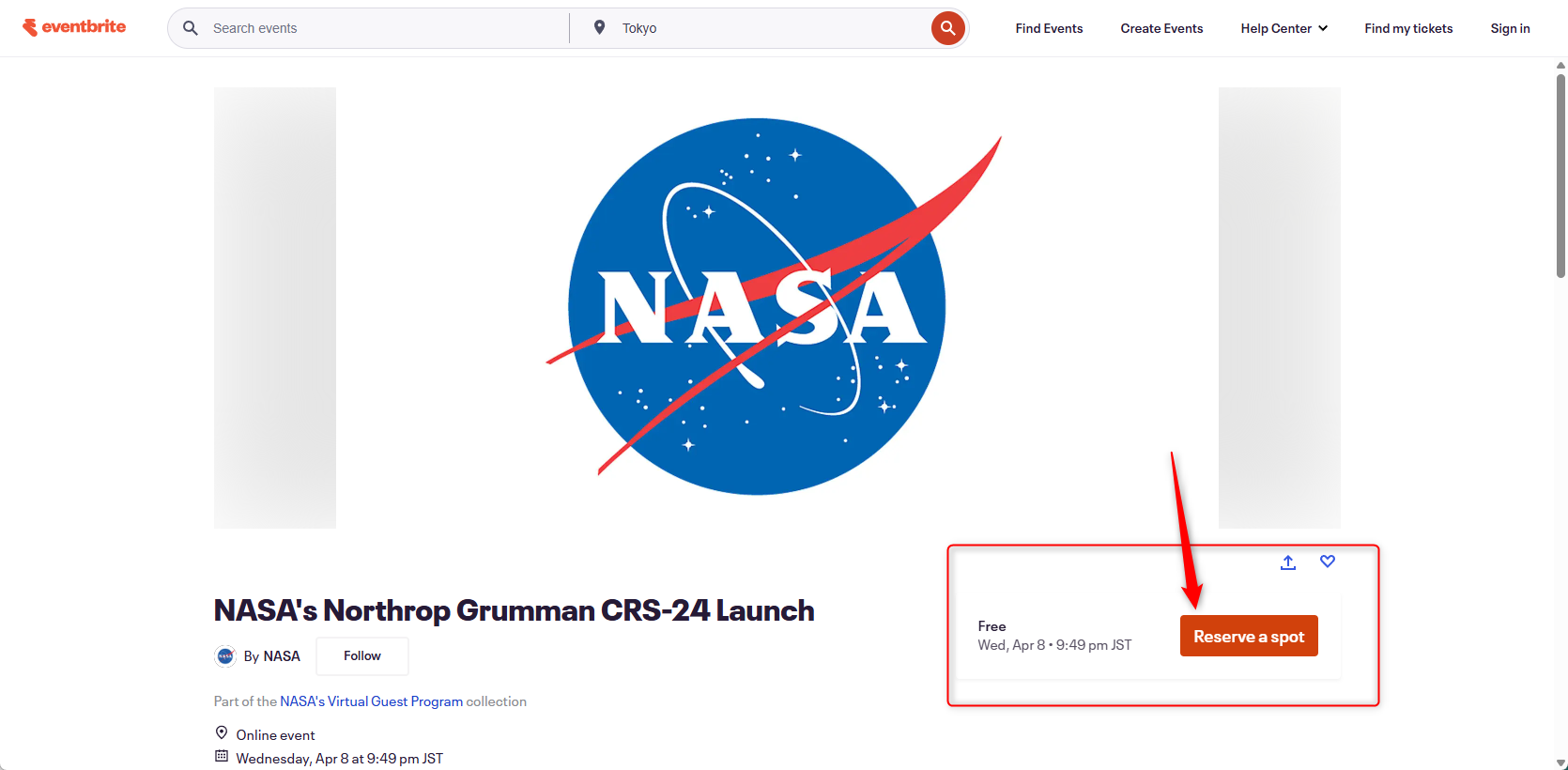Click 'Wednesday, Apr 8 at 9:49 pm JST' text
Image resolution: width=1568 pixels, height=770 pixels.
coord(340,759)
